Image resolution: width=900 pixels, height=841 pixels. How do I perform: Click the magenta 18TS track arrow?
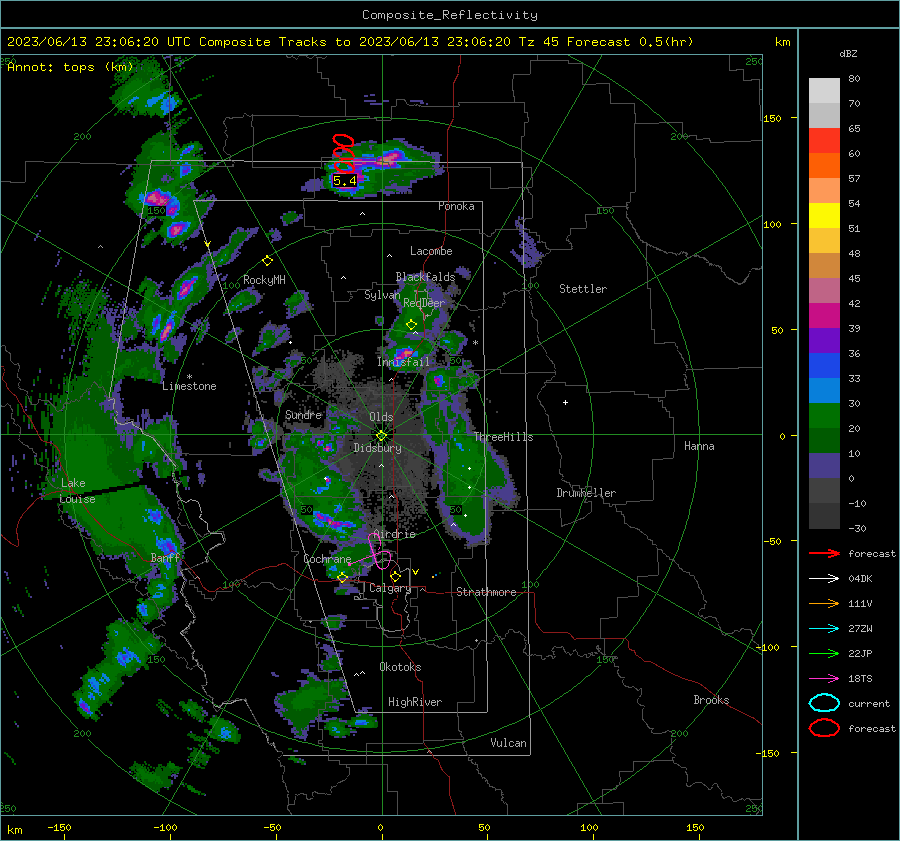point(824,679)
